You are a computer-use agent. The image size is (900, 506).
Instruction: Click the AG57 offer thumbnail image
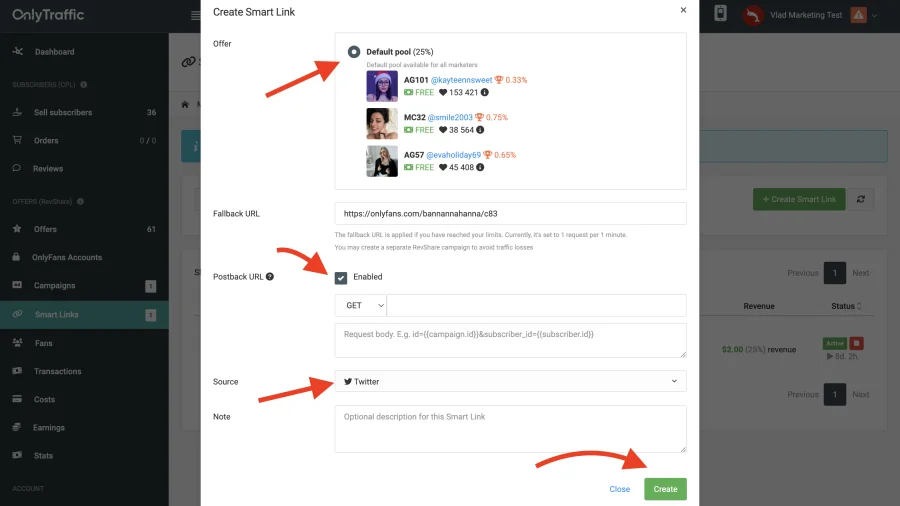coord(382,161)
